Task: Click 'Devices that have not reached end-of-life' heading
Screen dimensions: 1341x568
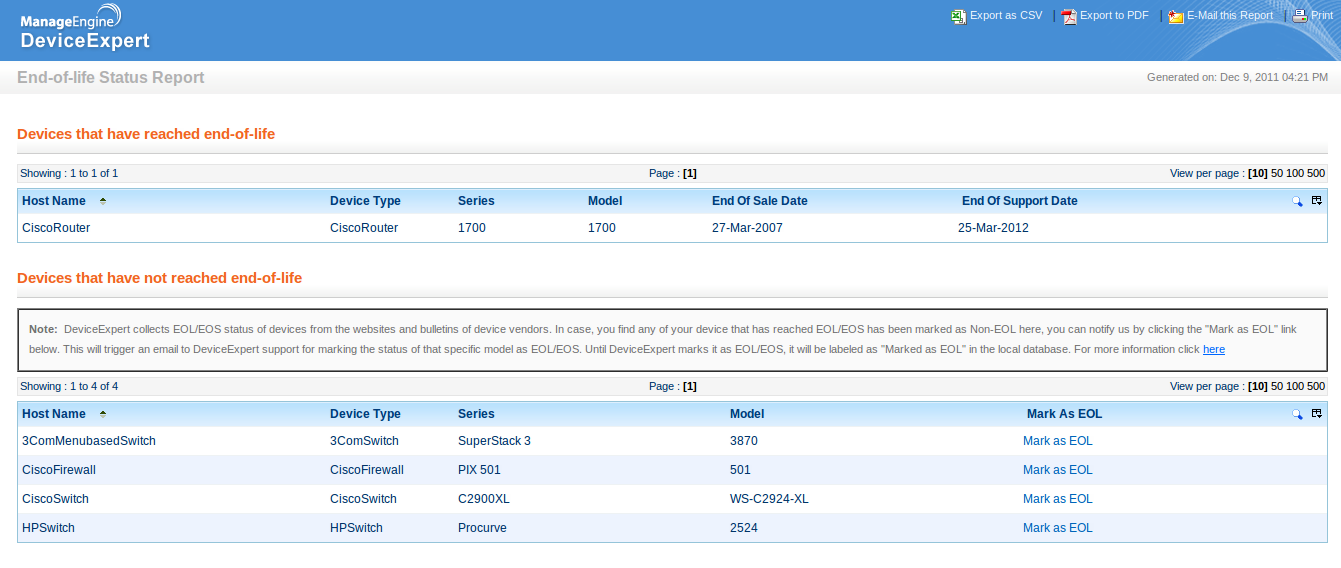Action: click(160, 278)
